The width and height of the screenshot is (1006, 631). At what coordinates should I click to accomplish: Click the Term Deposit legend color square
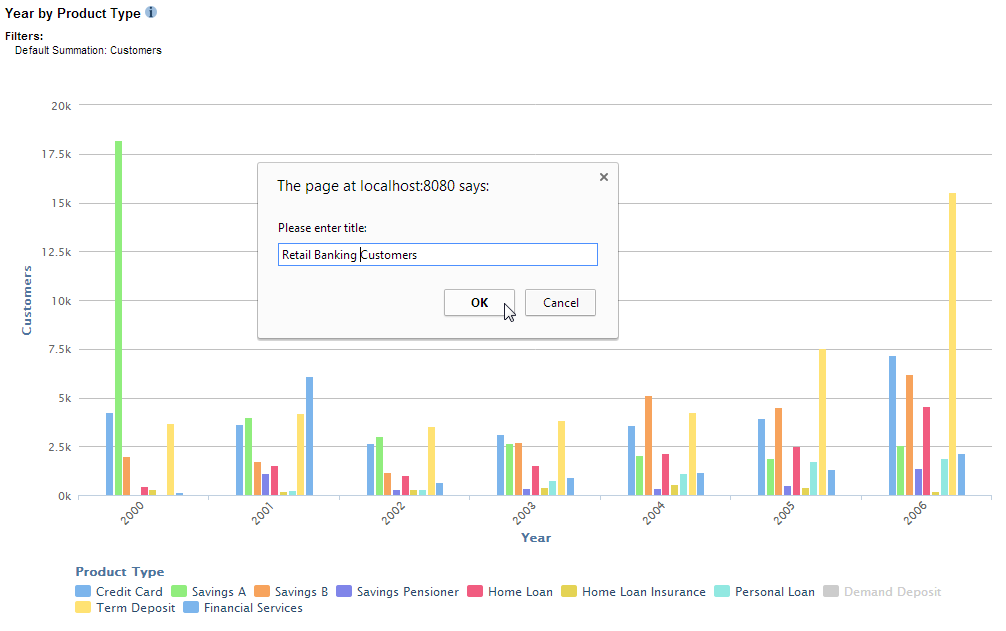click(84, 607)
